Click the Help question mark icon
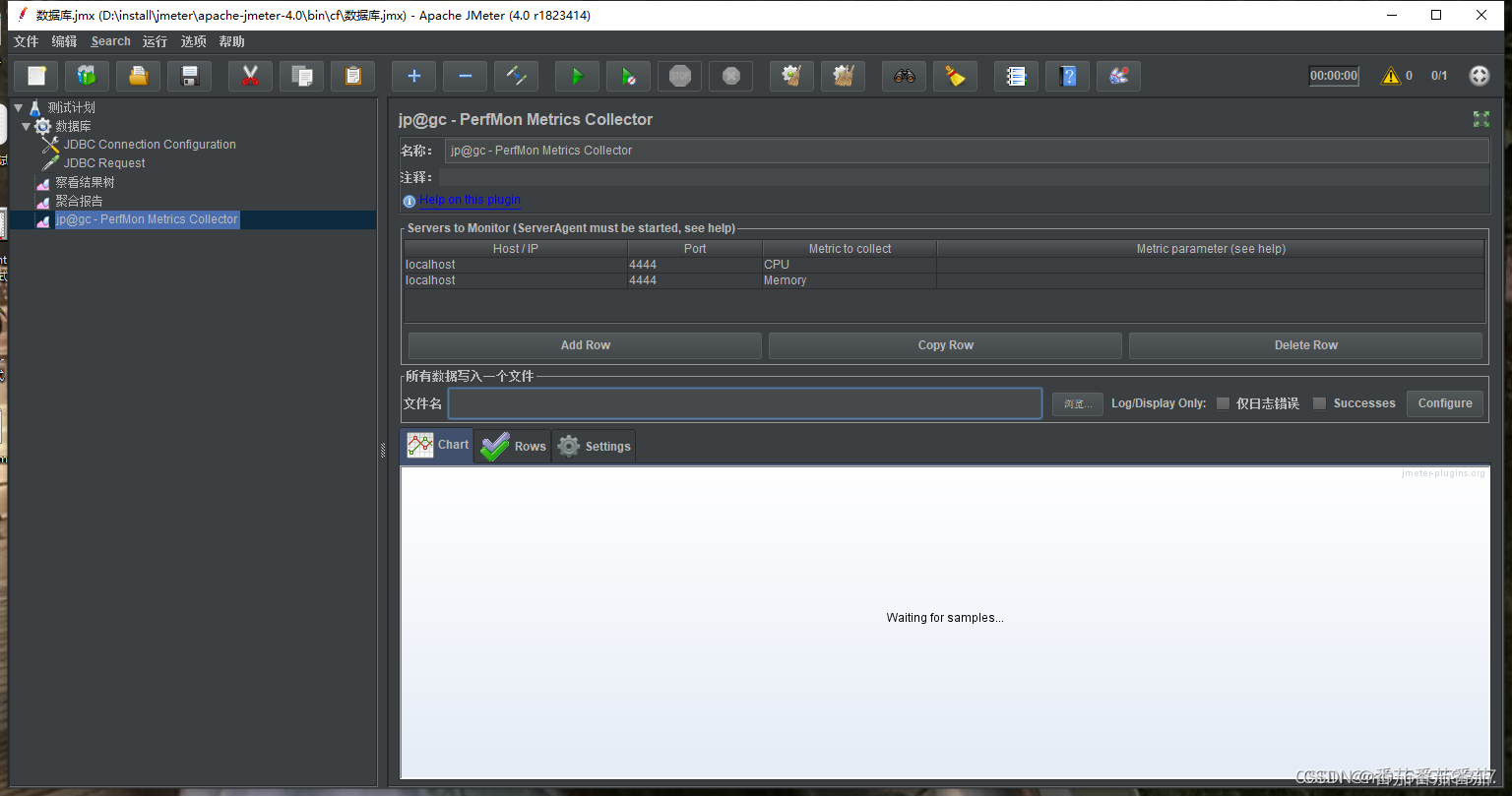The image size is (1512, 796). 1068,76
